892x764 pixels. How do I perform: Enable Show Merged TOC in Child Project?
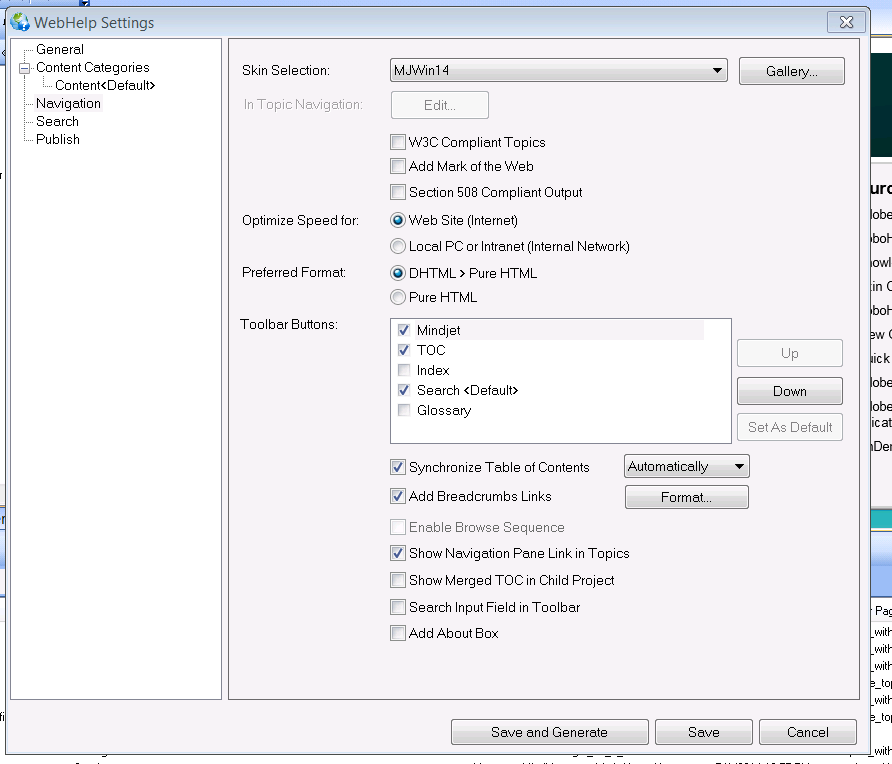pyautogui.click(x=398, y=580)
